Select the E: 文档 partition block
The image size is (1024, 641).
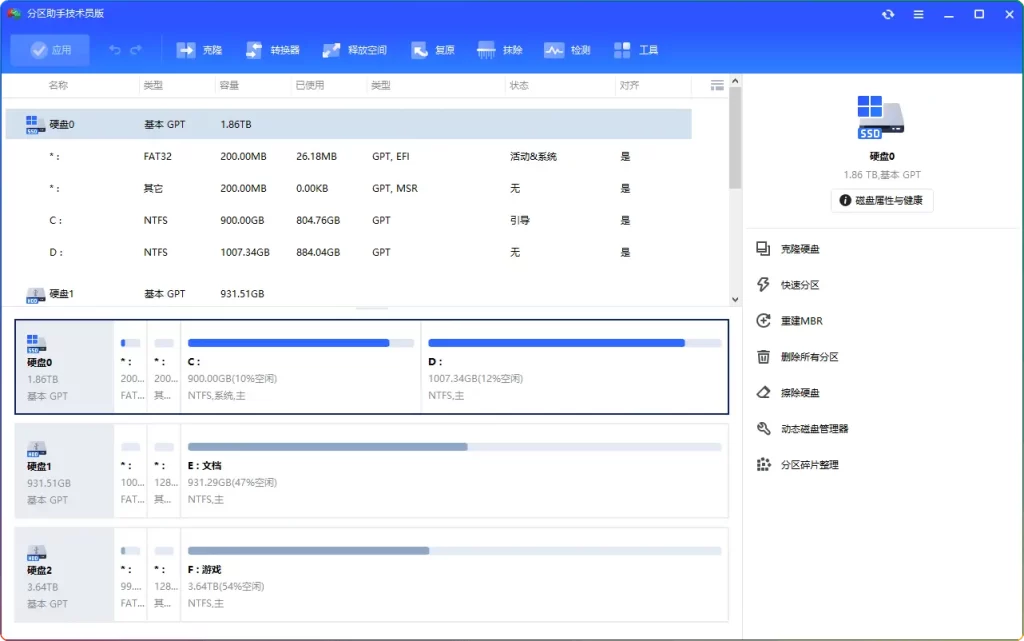click(x=454, y=472)
